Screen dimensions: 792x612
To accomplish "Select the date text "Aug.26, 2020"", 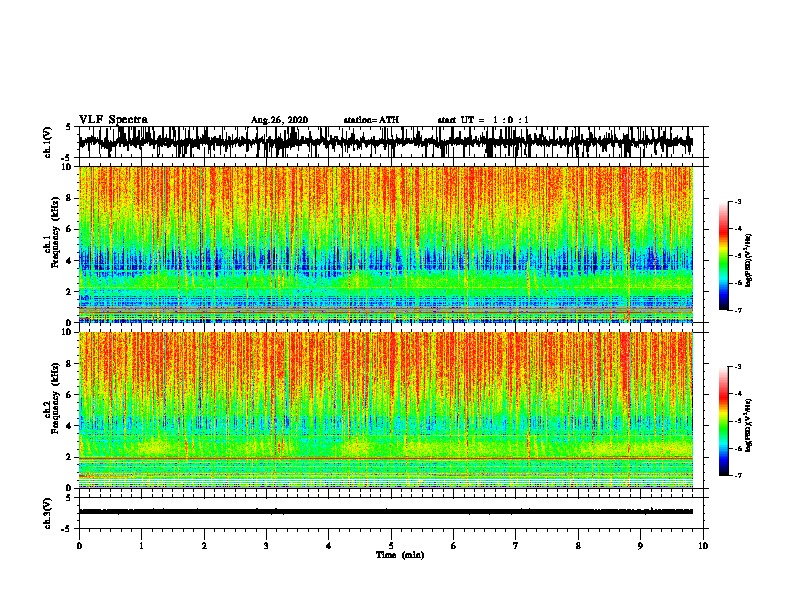I will (x=279, y=120).
